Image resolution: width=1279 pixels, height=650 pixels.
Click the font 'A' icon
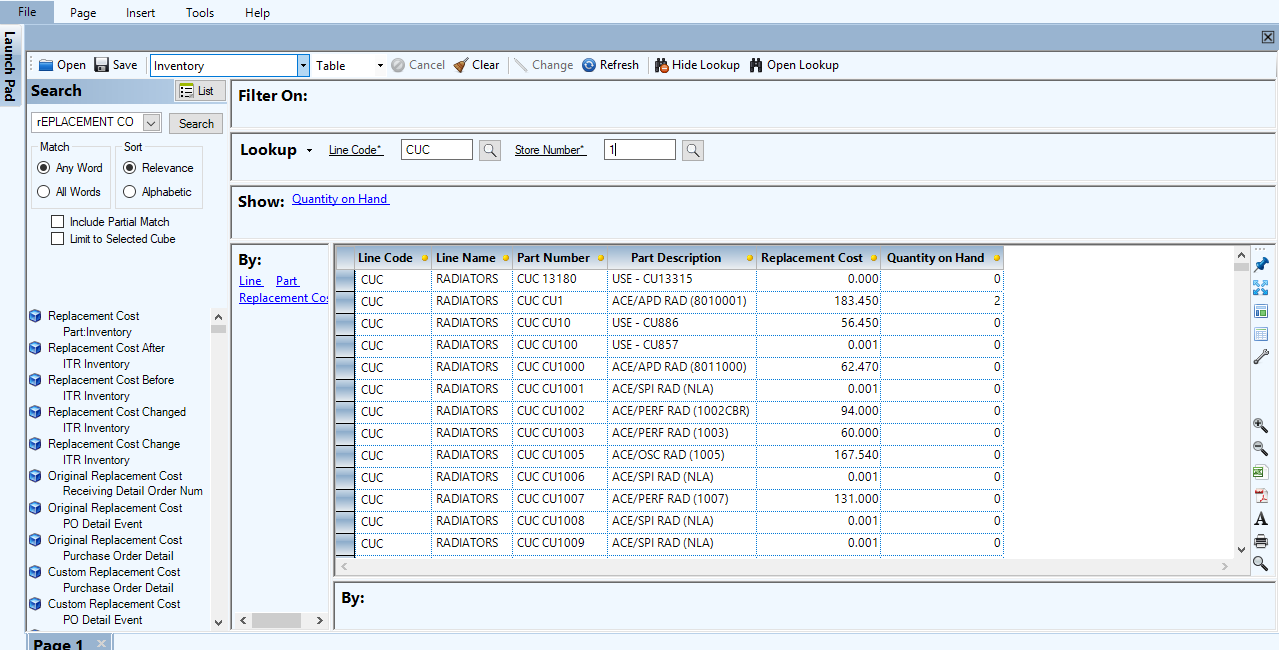(x=1260, y=518)
